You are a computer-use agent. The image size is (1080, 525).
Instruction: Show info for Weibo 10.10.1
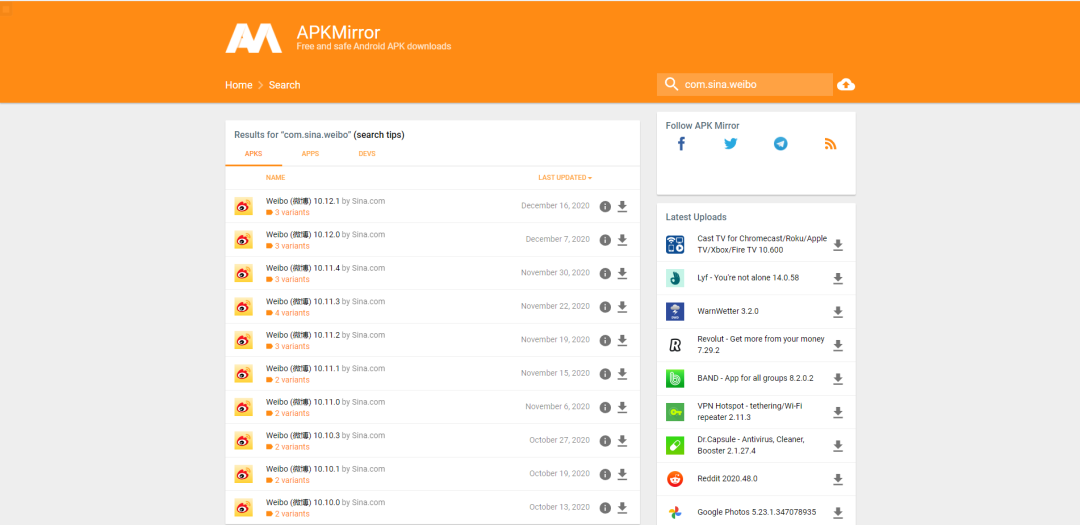605,474
